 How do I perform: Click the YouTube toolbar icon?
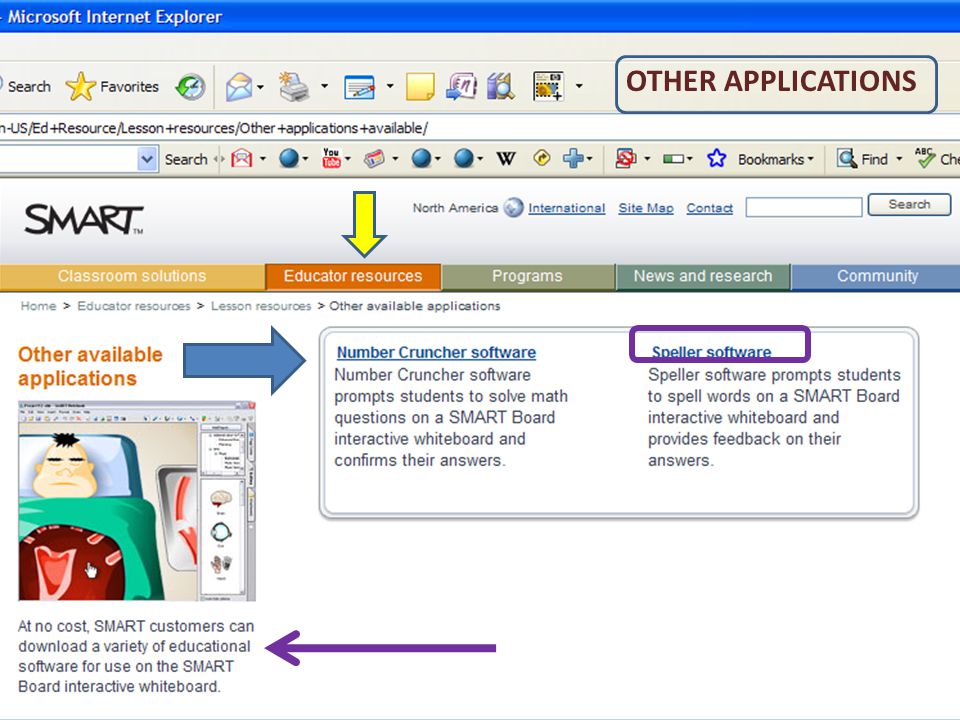click(x=331, y=159)
